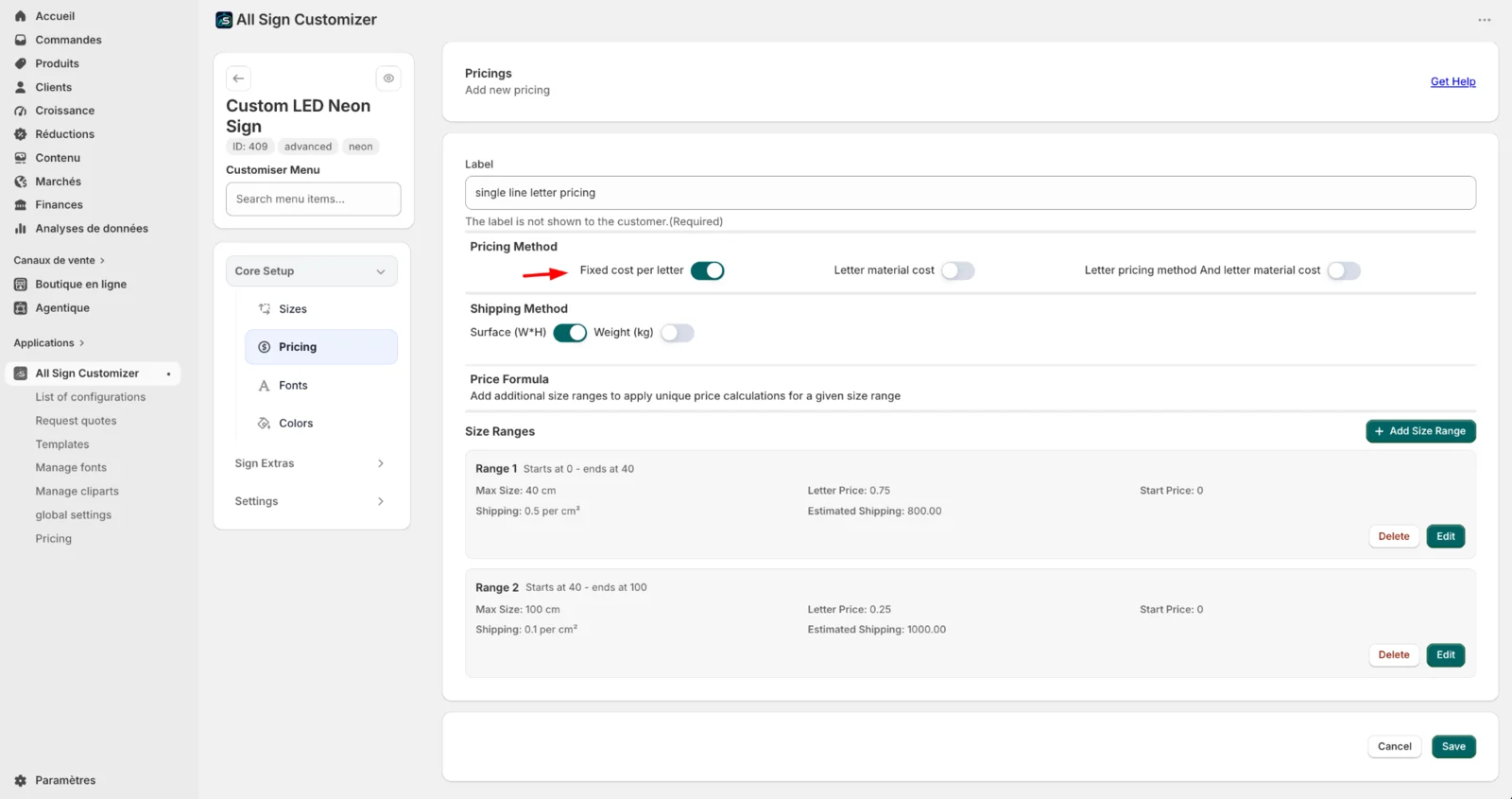Click the Accueil home icon
The height and width of the screenshot is (799, 1512).
coord(21,16)
